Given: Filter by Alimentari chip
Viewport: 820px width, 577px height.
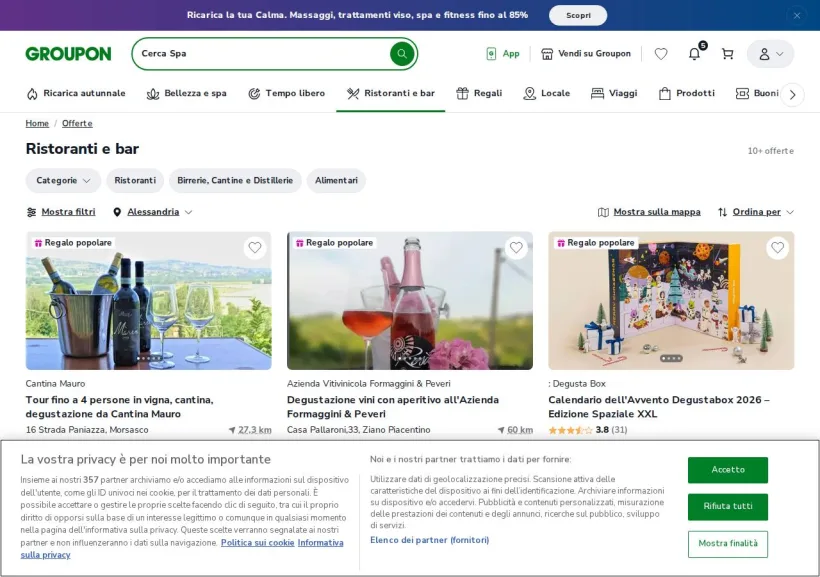Looking at the screenshot, I should [336, 180].
